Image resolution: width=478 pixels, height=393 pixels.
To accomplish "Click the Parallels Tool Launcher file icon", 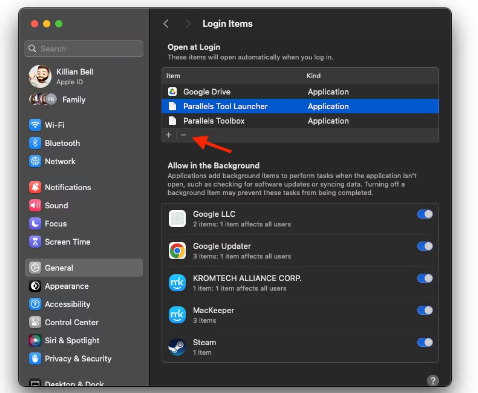I will pyautogui.click(x=172, y=106).
